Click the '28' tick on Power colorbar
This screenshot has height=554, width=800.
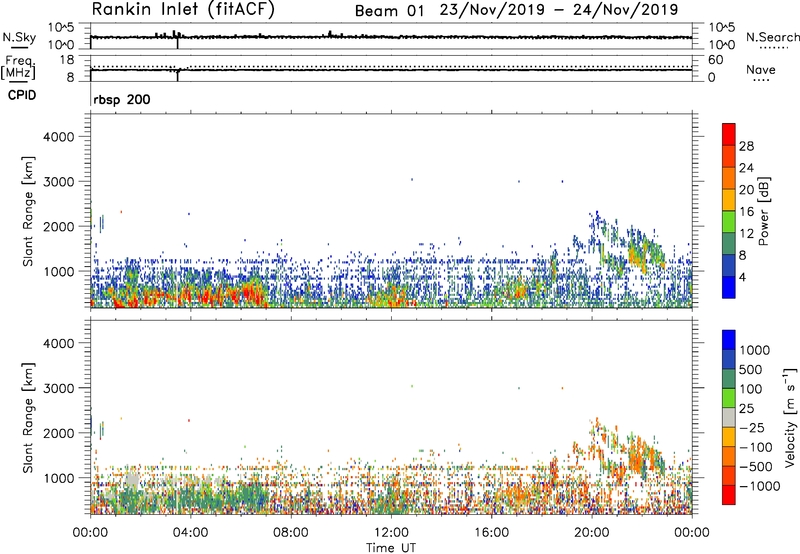click(x=746, y=146)
